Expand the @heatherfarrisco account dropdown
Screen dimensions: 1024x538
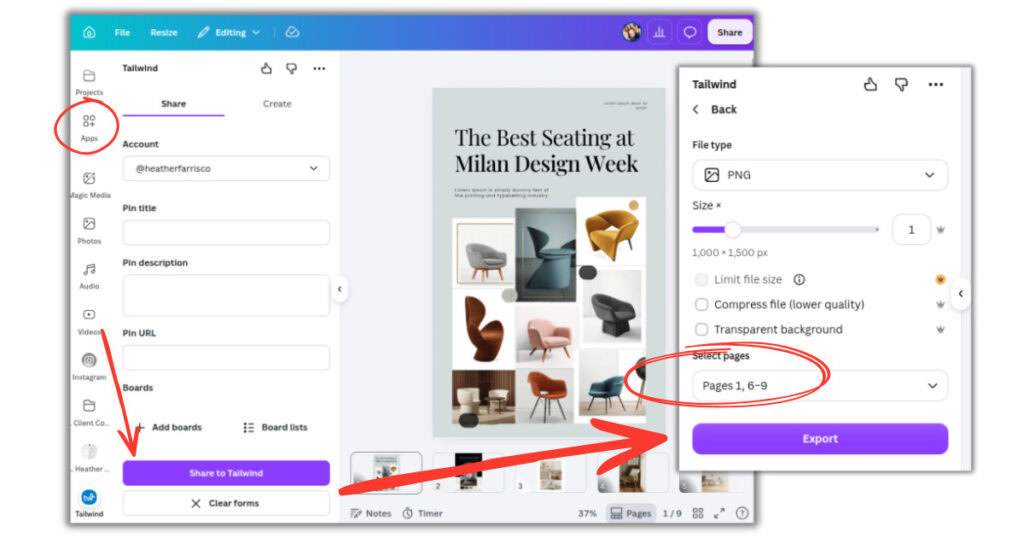coord(226,168)
